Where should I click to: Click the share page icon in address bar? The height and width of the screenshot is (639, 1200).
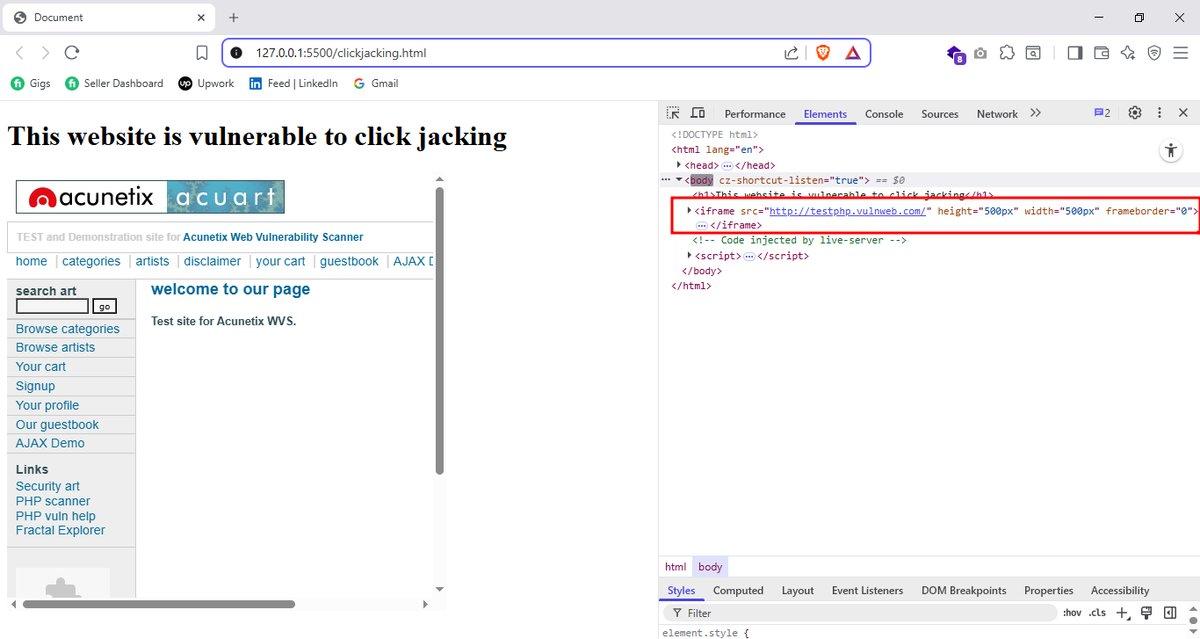791,53
